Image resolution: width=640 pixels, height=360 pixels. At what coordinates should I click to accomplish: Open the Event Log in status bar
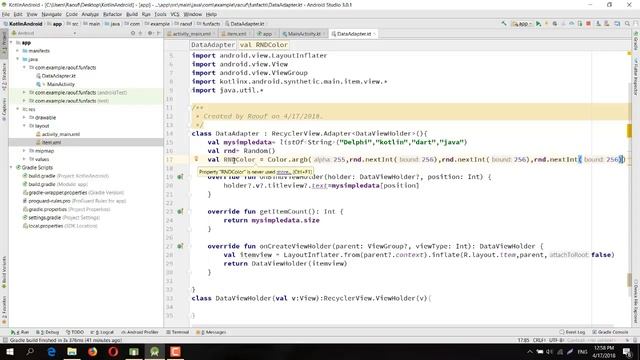(572, 332)
